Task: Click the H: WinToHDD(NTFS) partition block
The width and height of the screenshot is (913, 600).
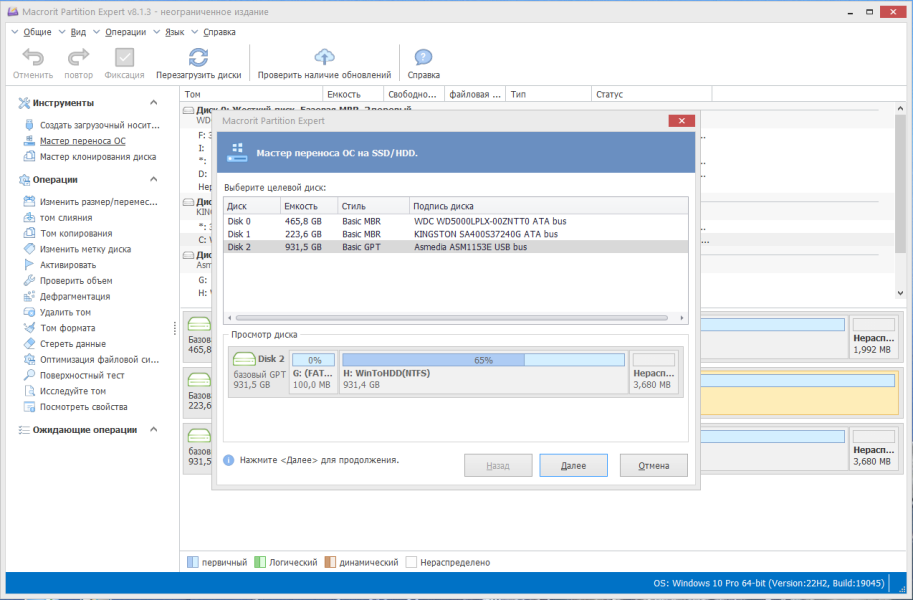Action: (x=483, y=371)
